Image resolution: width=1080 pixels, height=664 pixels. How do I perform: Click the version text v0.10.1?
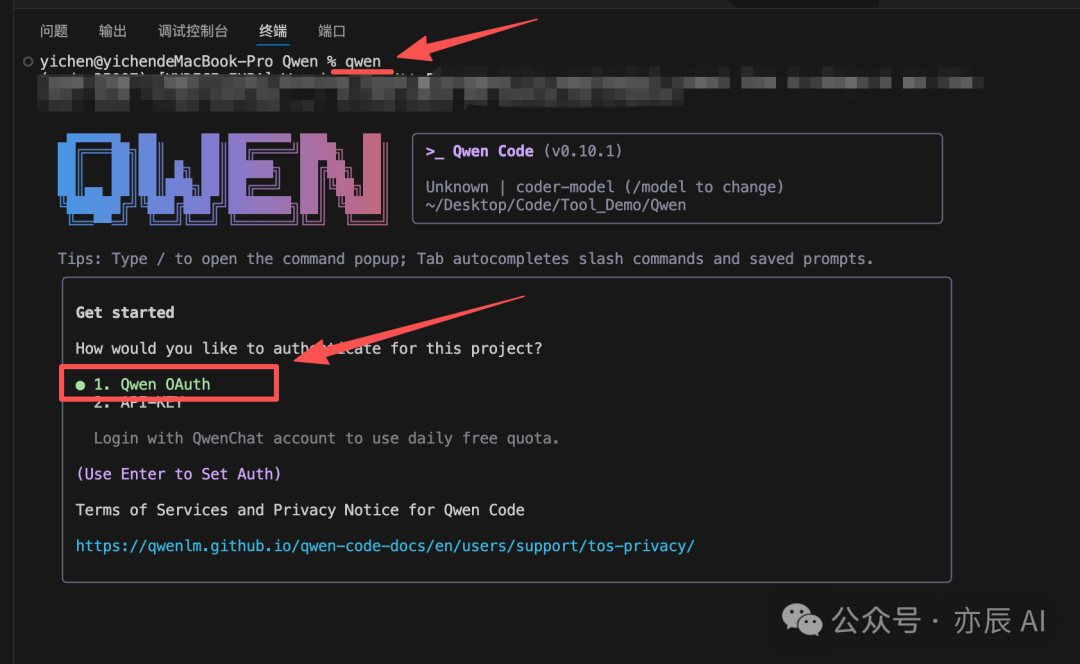(583, 152)
